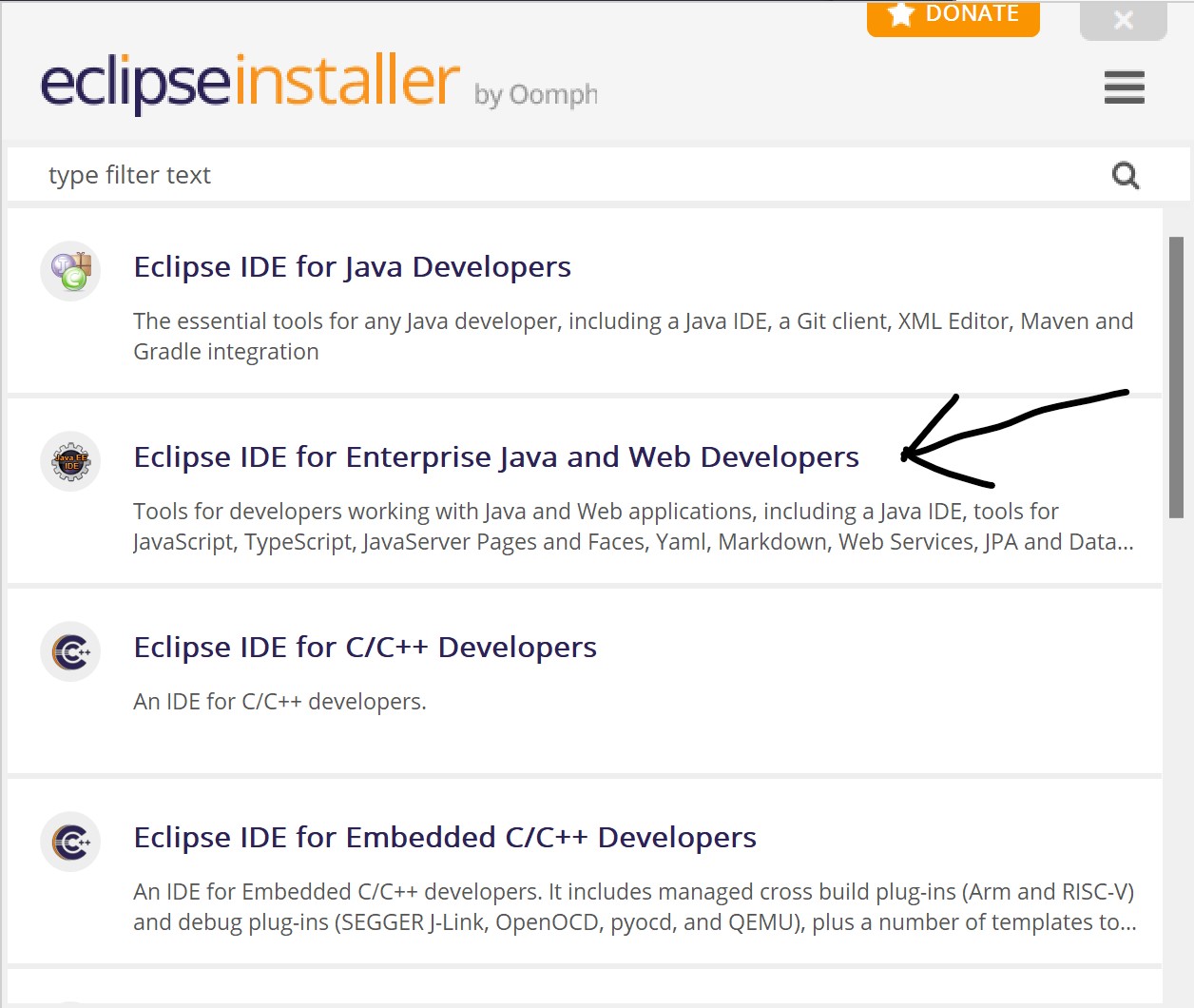The width and height of the screenshot is (1194, 1008).
Task: Click the Embedded C/C++ package icon
Action: 70,842
